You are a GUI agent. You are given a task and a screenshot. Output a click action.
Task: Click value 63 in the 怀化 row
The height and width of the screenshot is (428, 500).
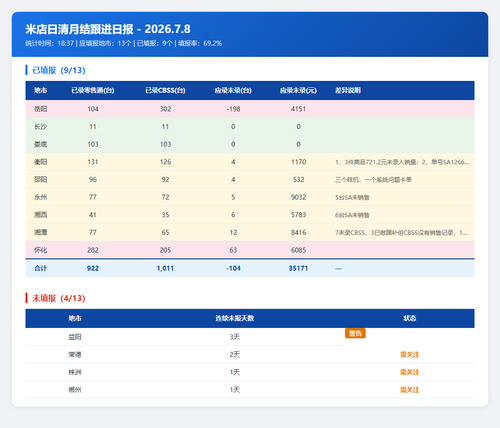tap(233, 250)
